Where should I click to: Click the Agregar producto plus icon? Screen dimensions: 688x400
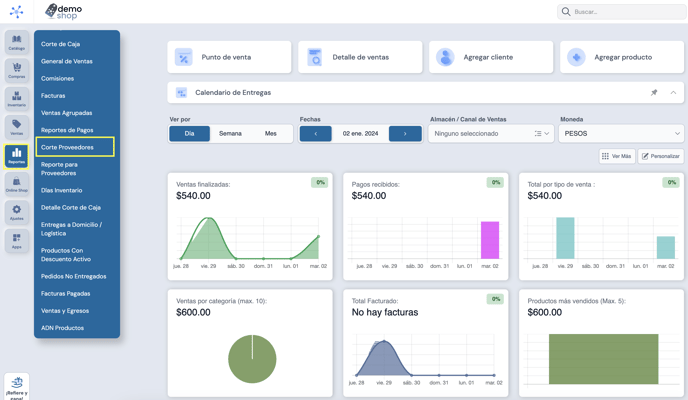pos(576,57)
